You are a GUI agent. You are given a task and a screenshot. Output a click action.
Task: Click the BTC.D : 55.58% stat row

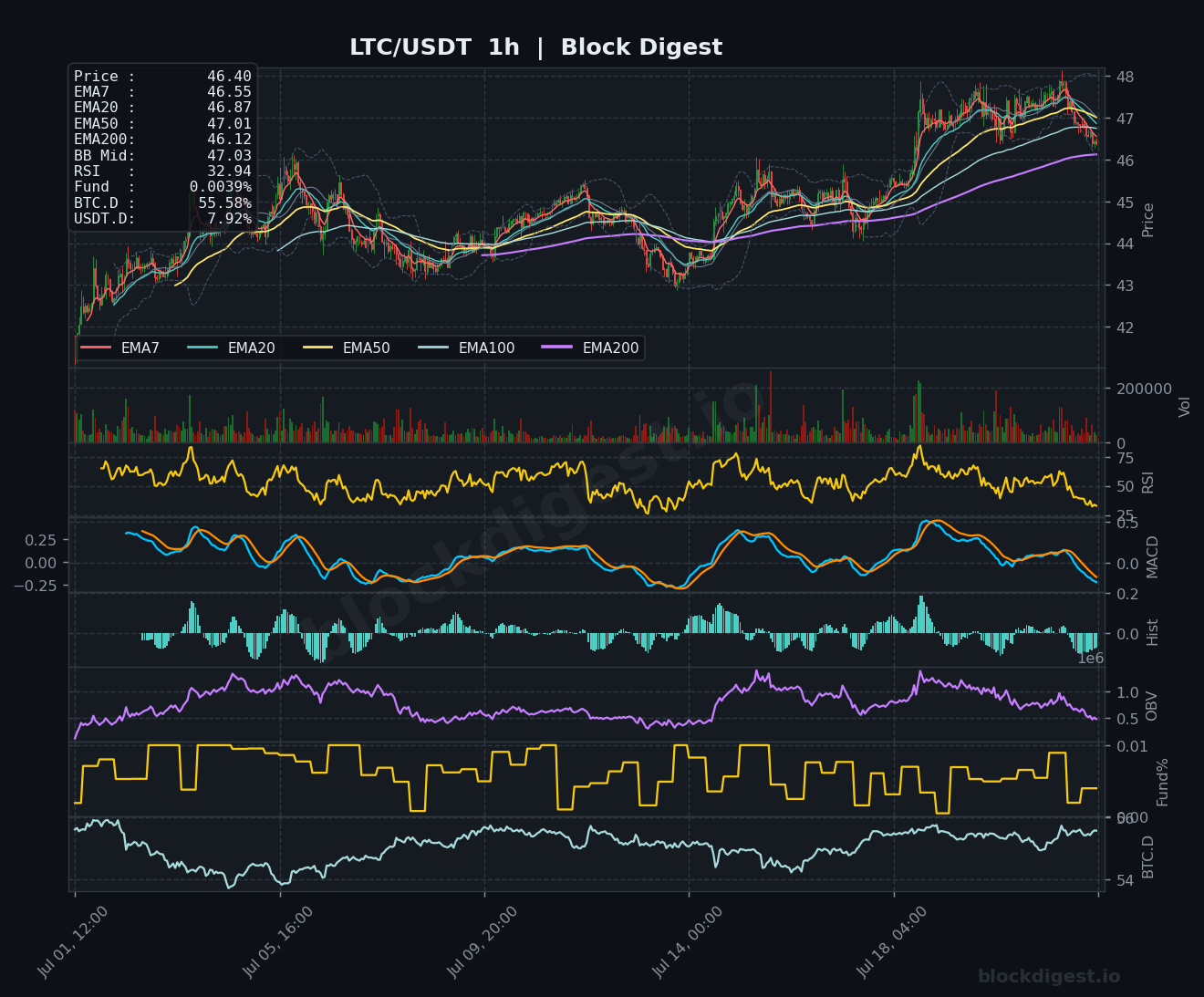[162, 203]
